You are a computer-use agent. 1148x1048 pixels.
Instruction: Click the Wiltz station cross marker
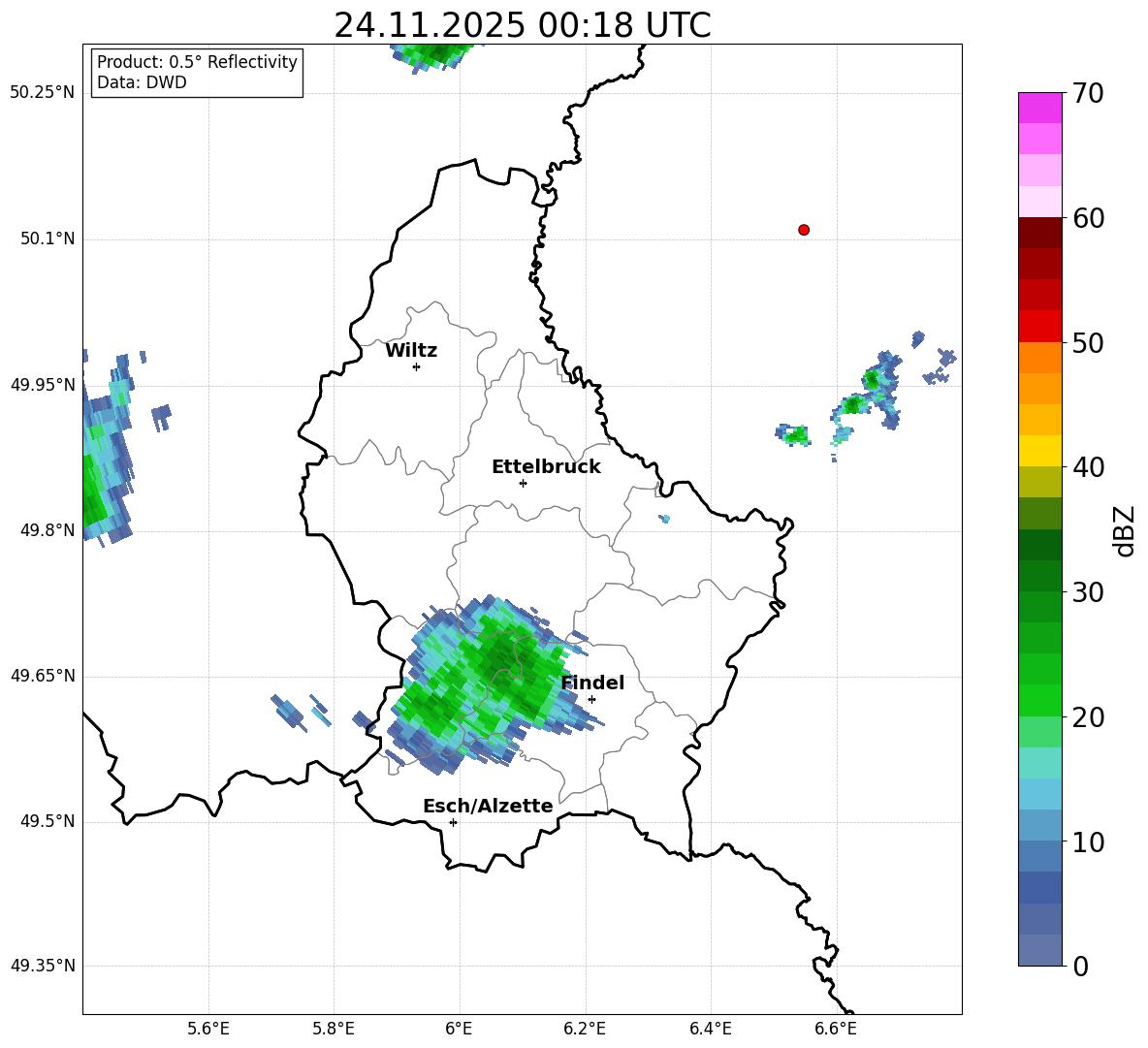click(x=417, y=366)
